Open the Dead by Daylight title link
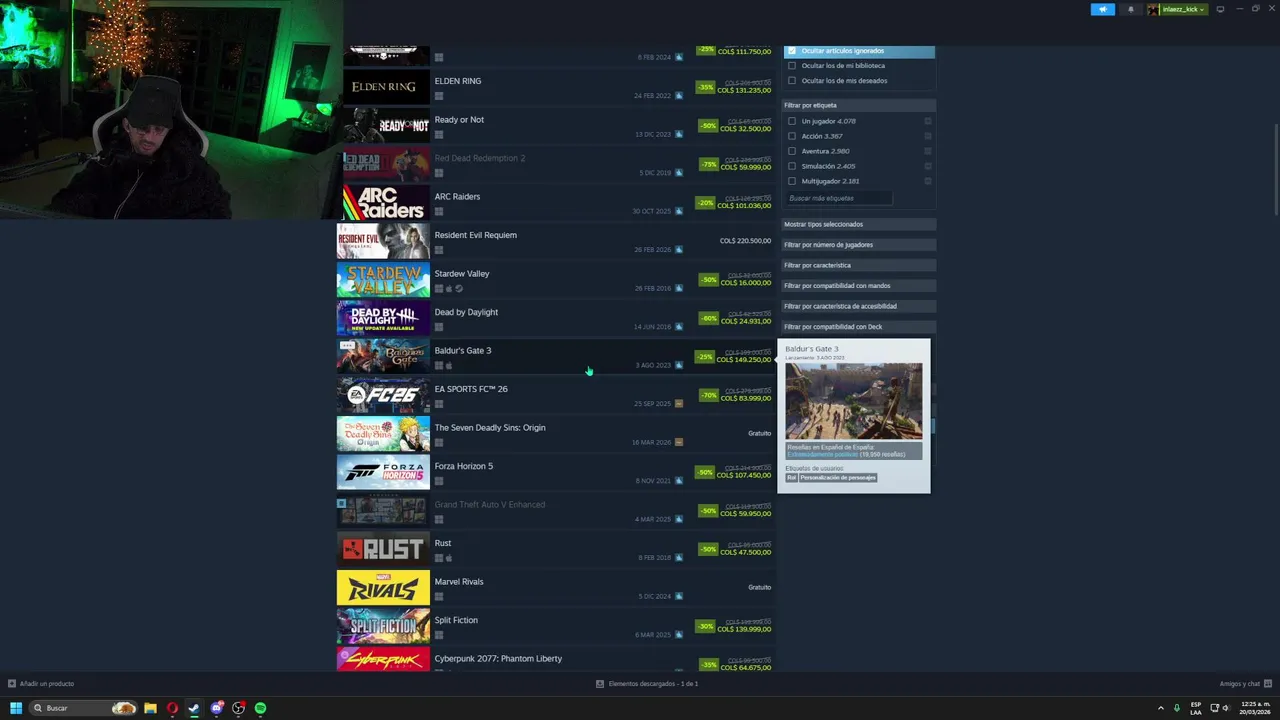Image resolution: width=1280 pixels, height=720 pixels. click(x=466, y=312)
